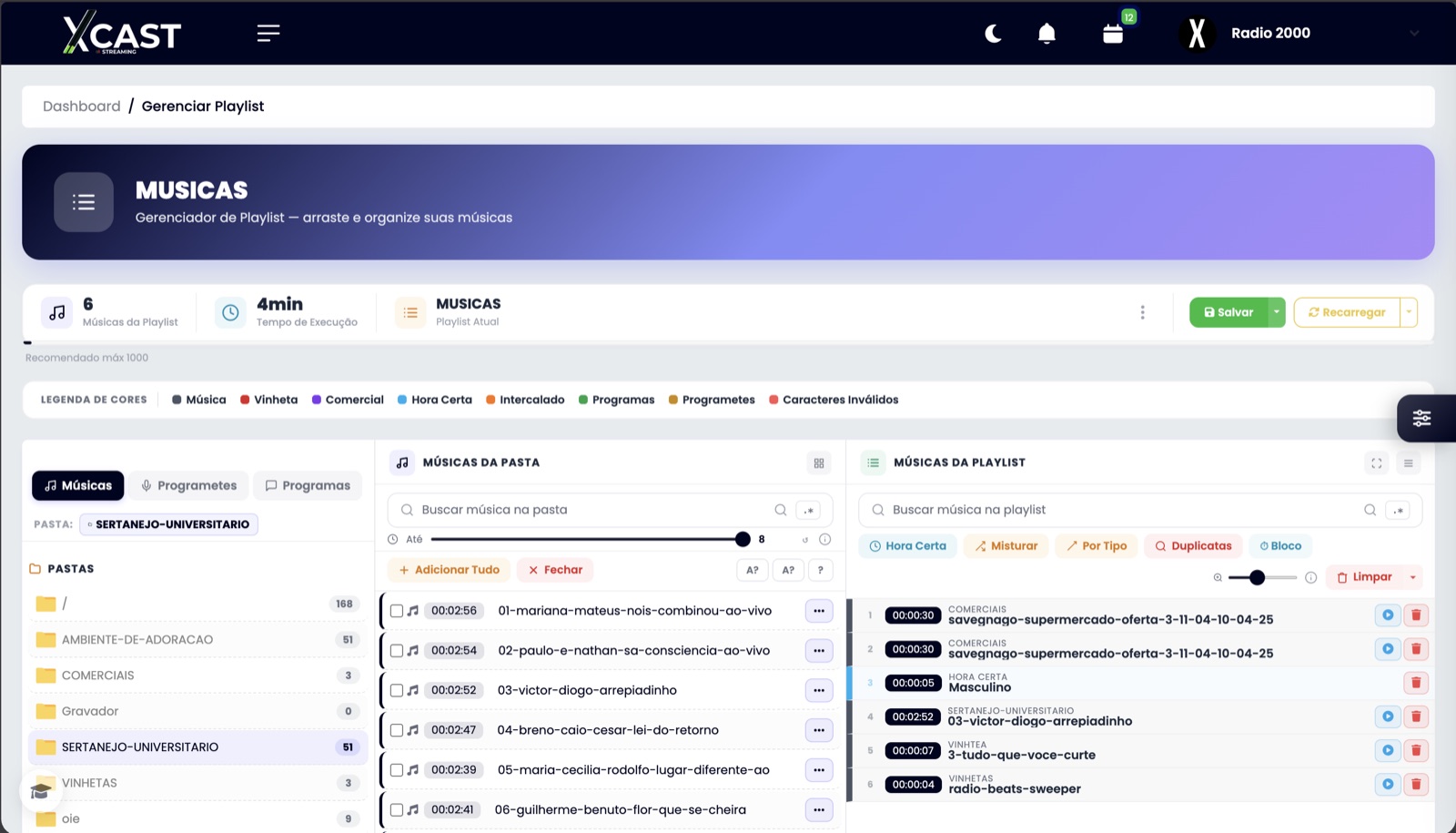Open the AMBIENTE-DE-ADORACAO folder
Viewport: 1456px width, 833px height.
click(x=197, y=640)
